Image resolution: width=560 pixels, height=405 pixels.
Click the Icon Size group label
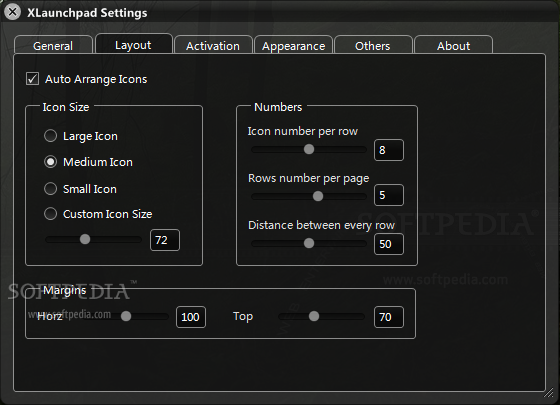click(66, 107)
